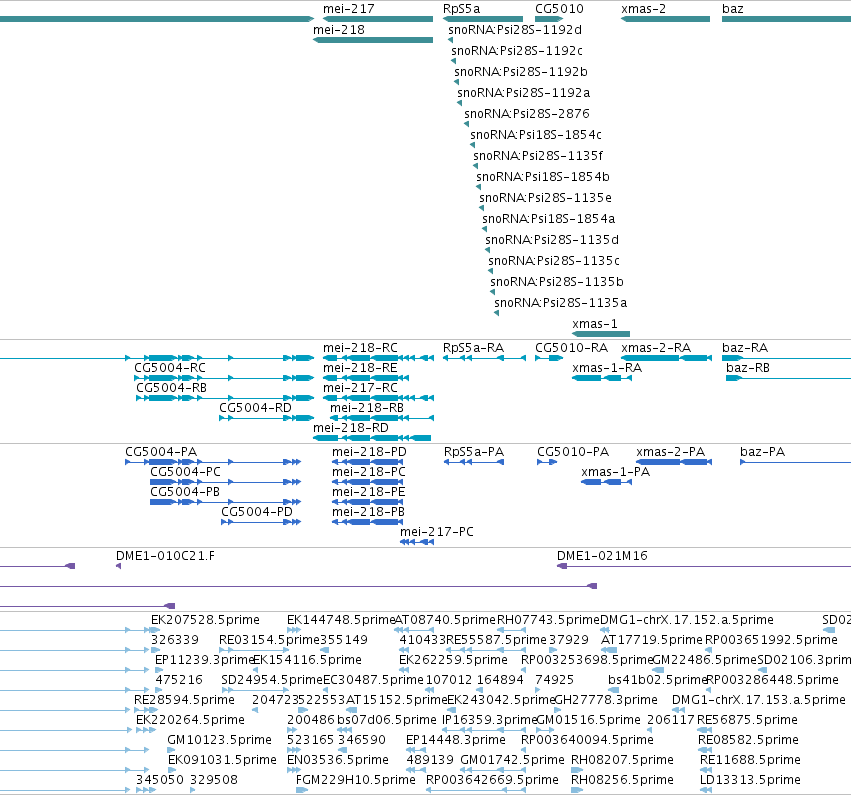Click the DME1-010C21.F clone marker
Viewport: 851px width, 795px height.
click(118, 566)
